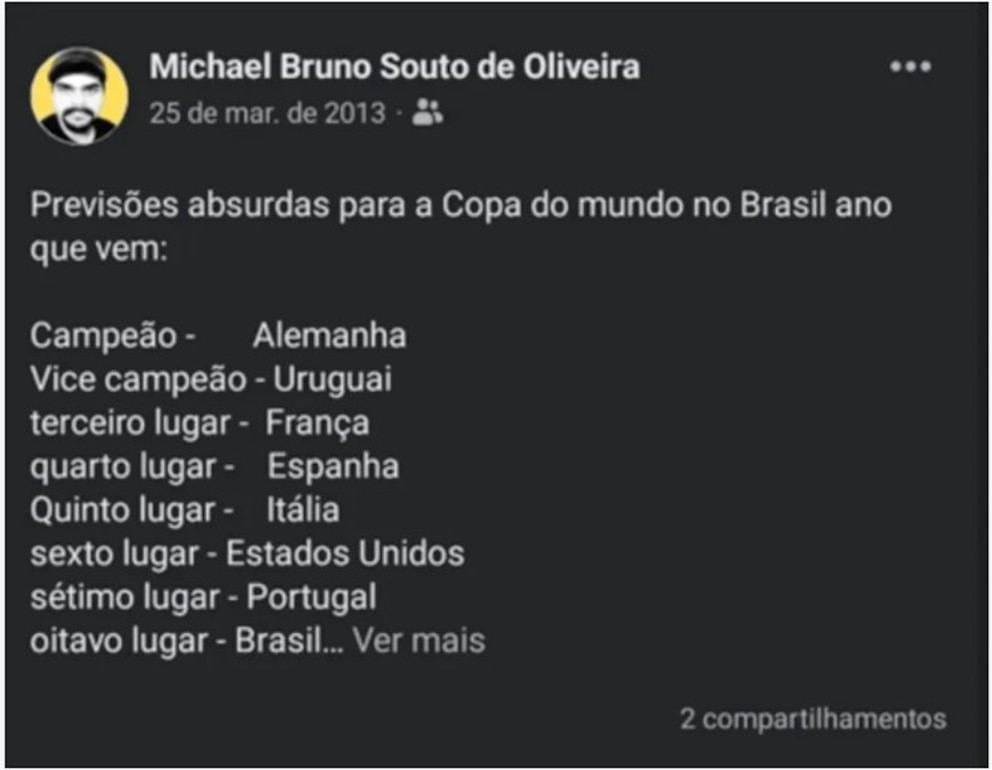Click the words Estados Unidos in the post
The image size is (992, 770).
[345, 554]
